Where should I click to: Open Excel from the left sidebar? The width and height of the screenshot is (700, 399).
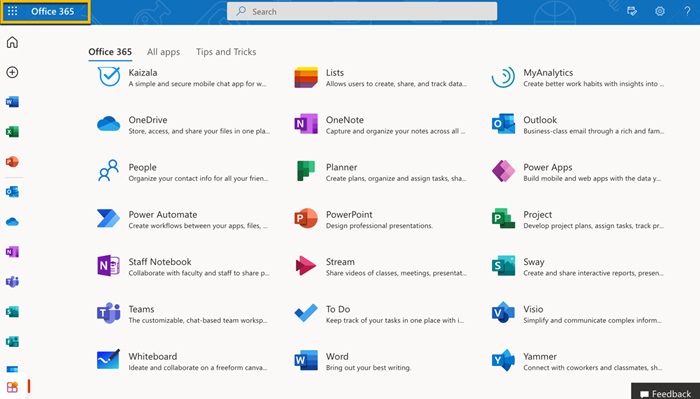tap(12, 132)
